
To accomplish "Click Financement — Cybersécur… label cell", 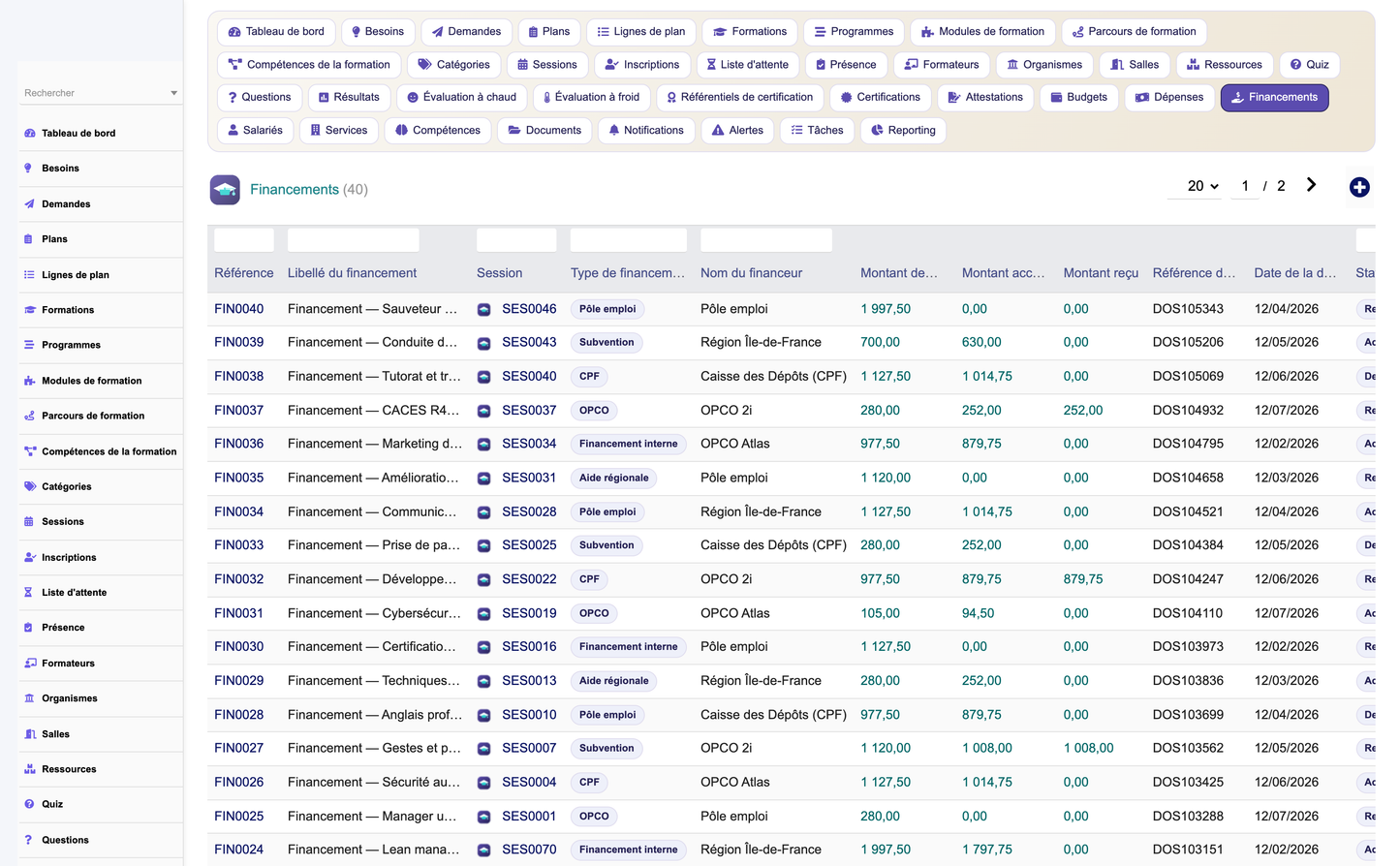I will [x=374, y=613].
